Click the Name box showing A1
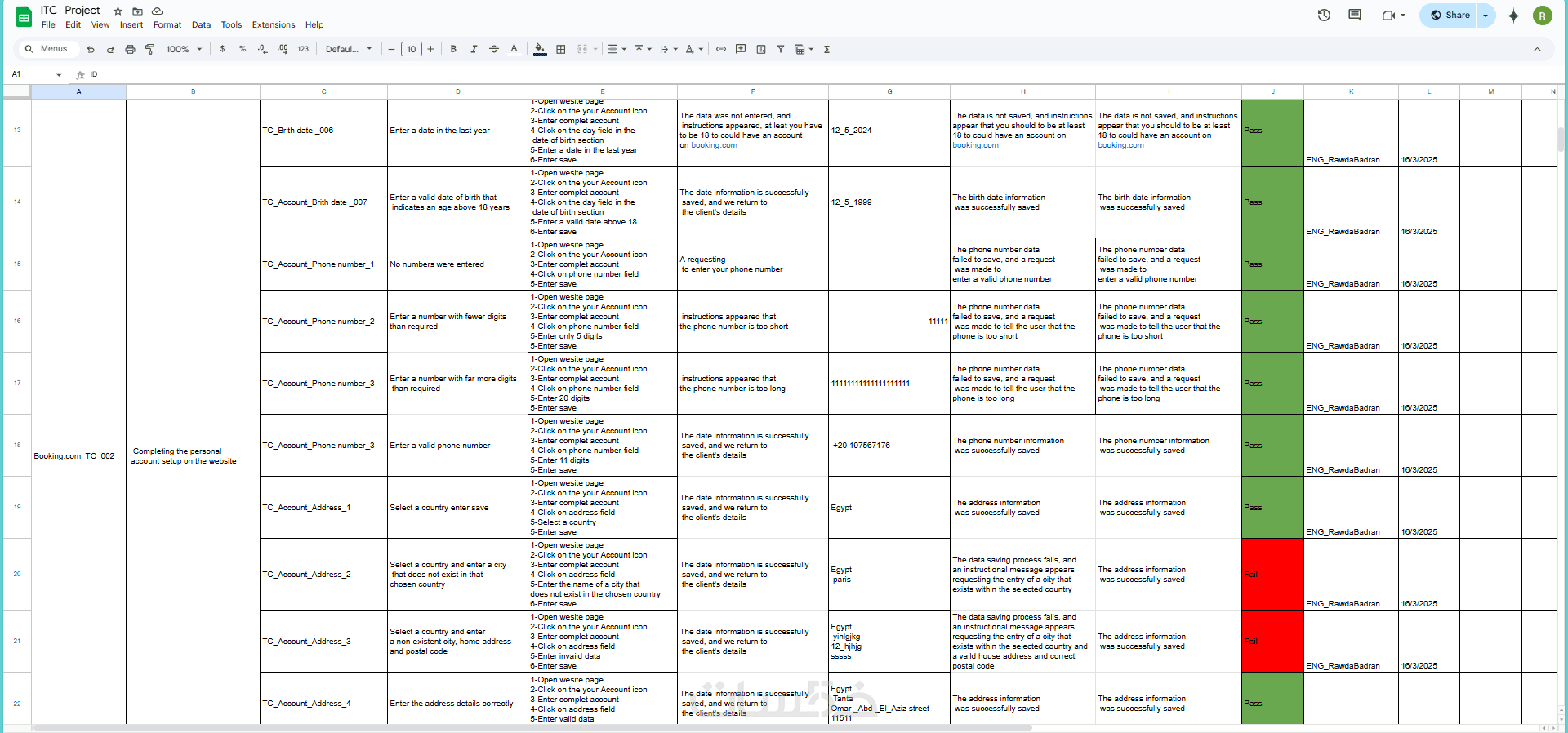Image resolution: width=1568 pixels, height=733 pixels. click(x=36, y=74)
